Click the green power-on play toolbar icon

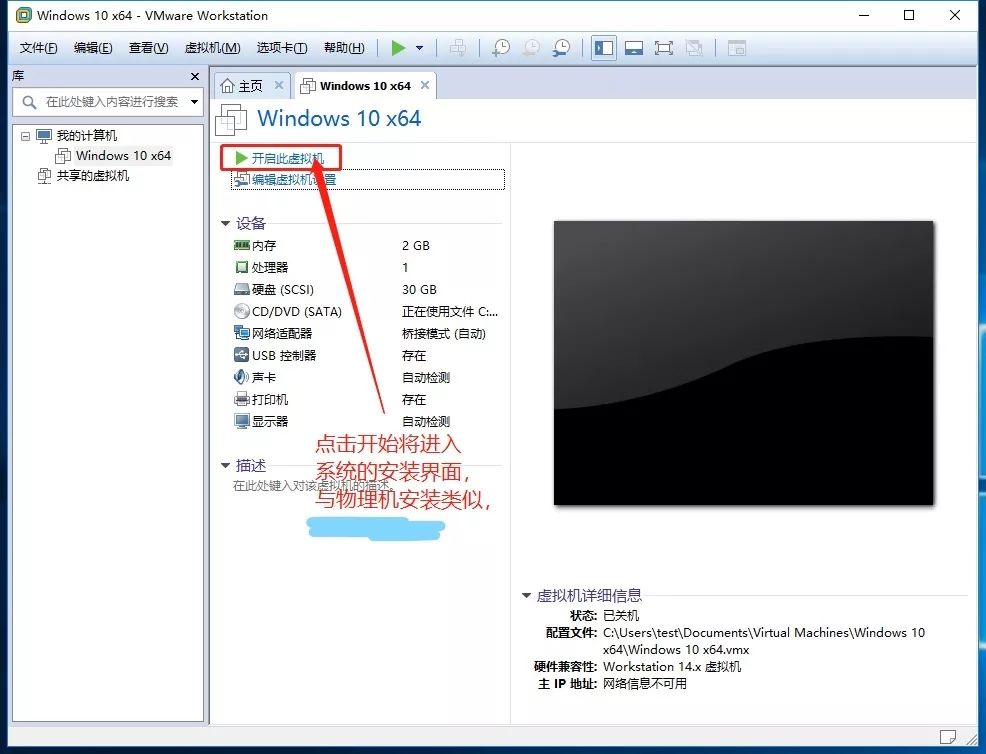click(398, 48)
